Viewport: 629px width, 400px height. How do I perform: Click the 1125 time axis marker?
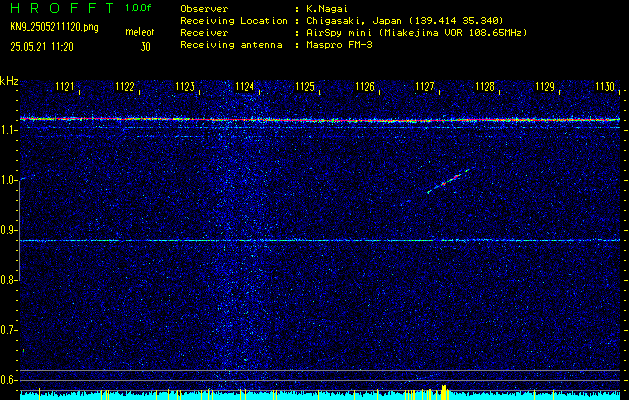(305, 86)
